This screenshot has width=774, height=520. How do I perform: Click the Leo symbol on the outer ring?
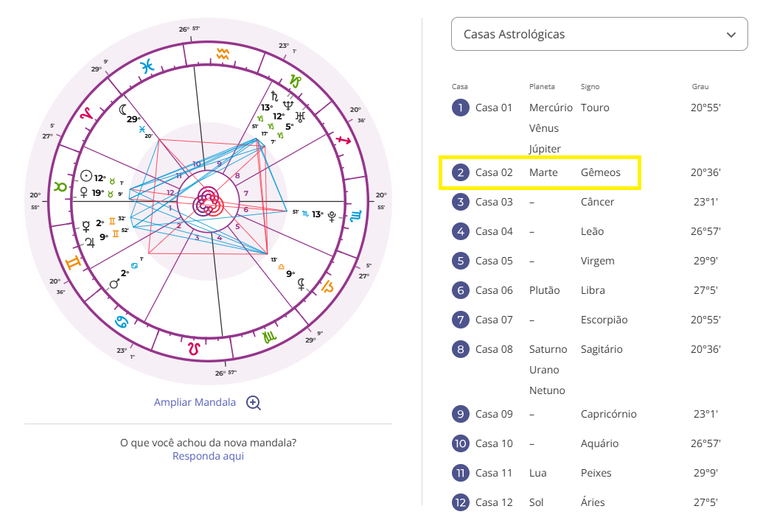(x=194, y=349)
